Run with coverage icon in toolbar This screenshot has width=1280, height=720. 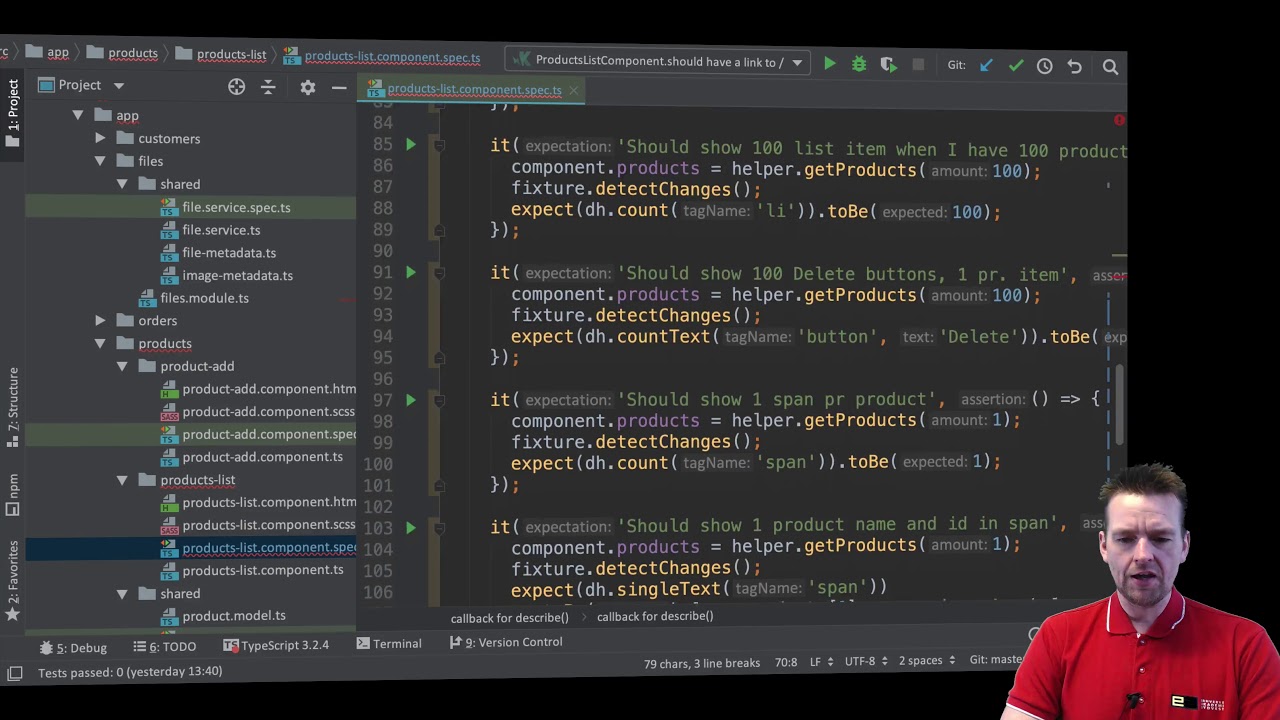pos(888,65)
